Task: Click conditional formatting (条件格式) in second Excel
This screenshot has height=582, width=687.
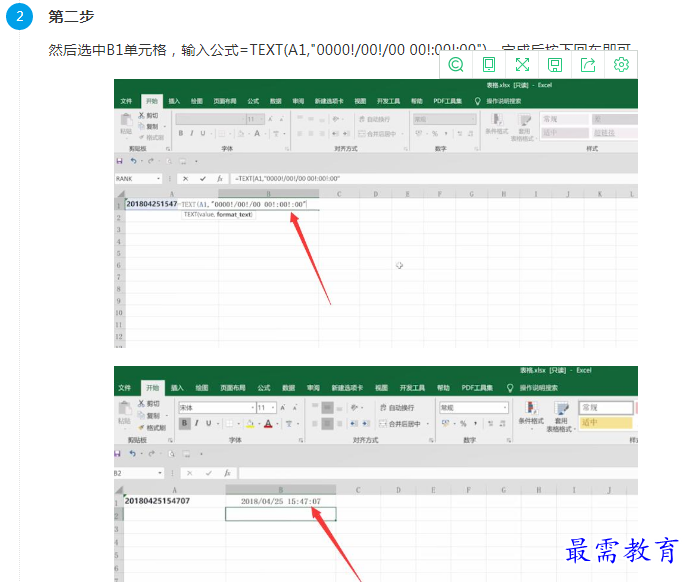Action: tap(531, 413)
